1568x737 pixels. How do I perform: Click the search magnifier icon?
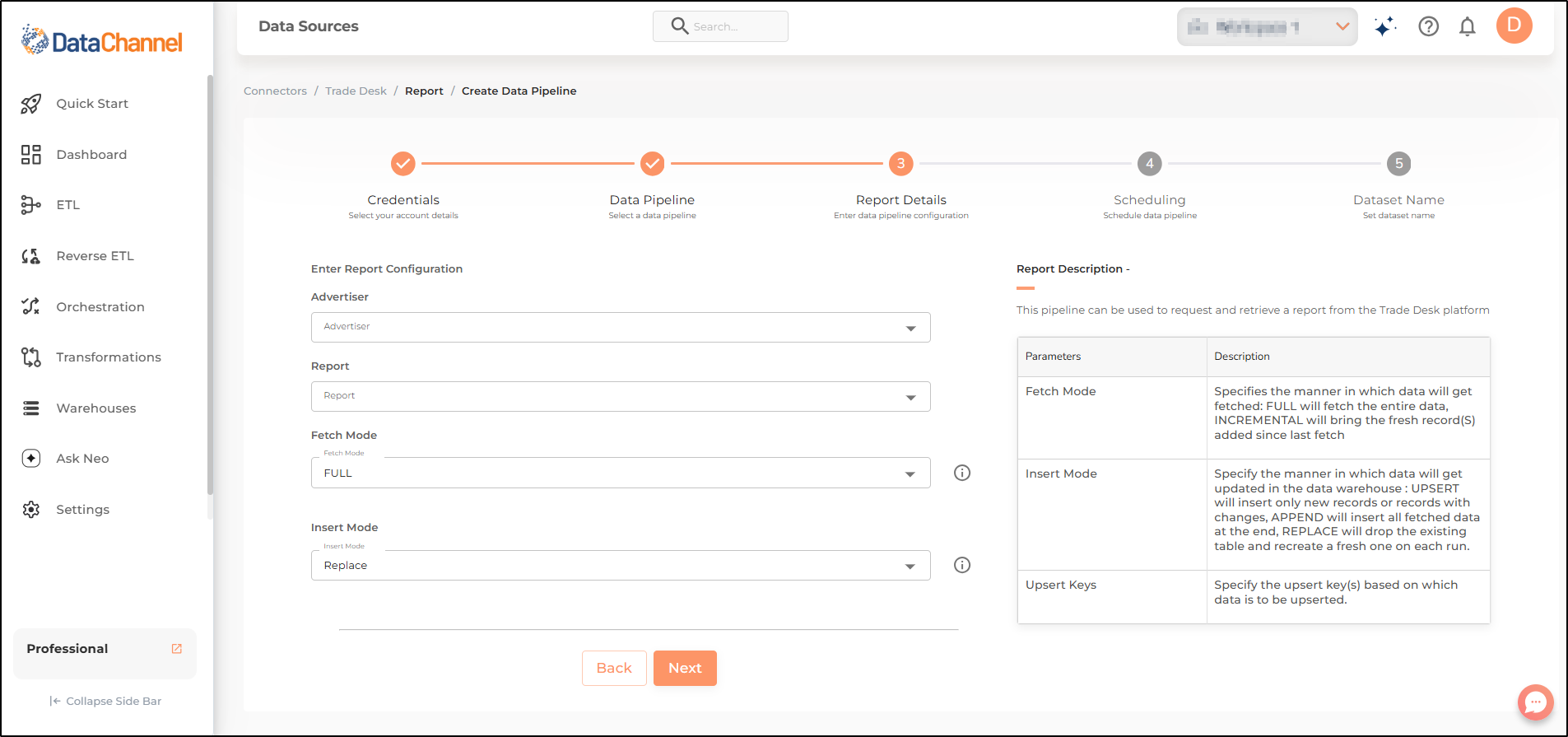(x=679, y=26)
